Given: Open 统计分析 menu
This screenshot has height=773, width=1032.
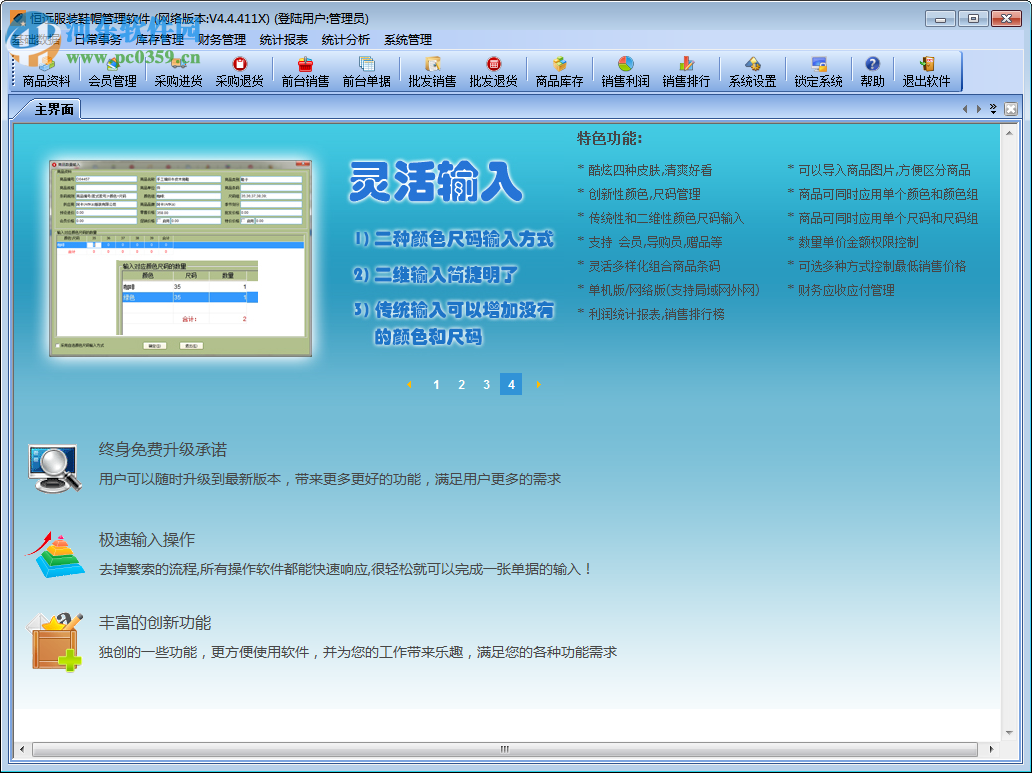Looking at the screenshot, I should 346,40.
